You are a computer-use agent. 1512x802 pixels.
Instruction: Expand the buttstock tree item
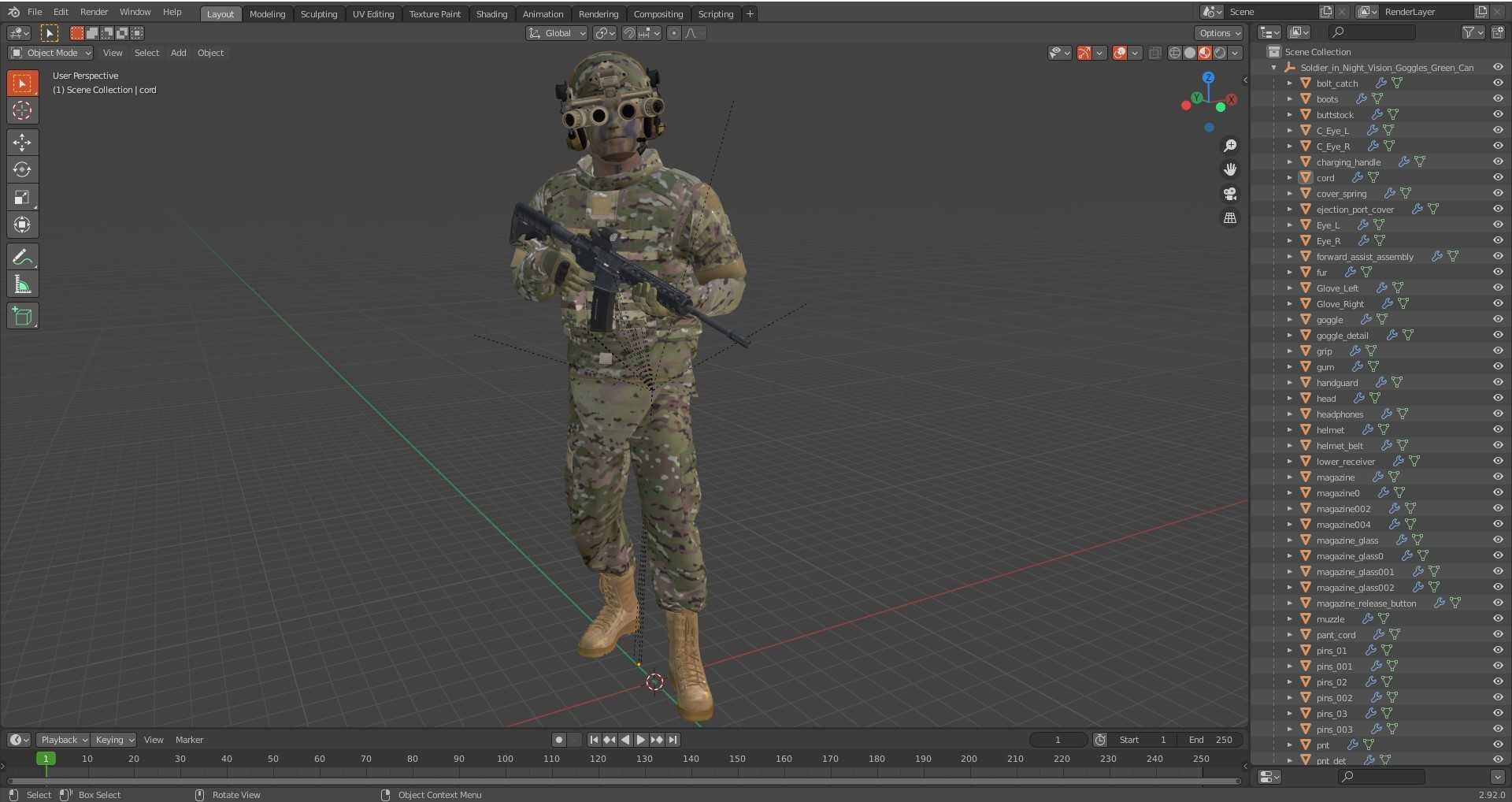(x=1289, y=115)
